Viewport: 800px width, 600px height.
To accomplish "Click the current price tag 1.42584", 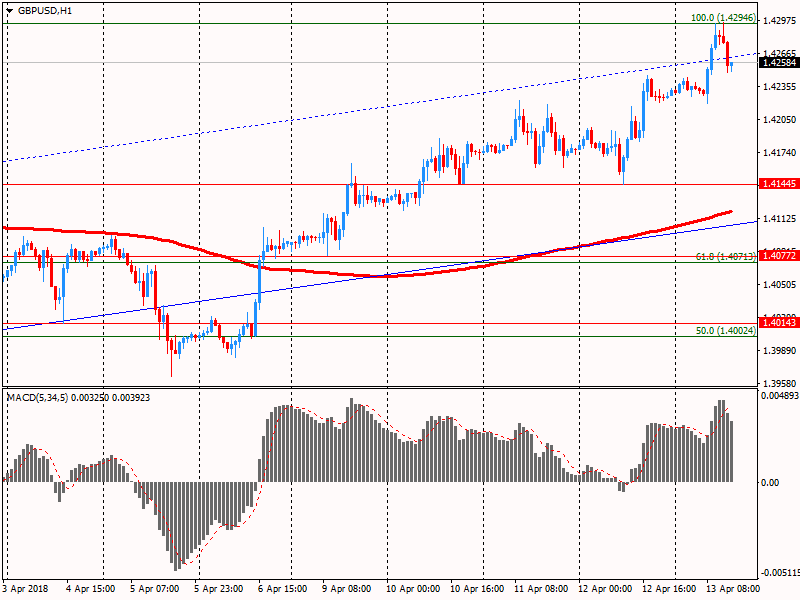I will pyautogui.click(x=779, y=63).
